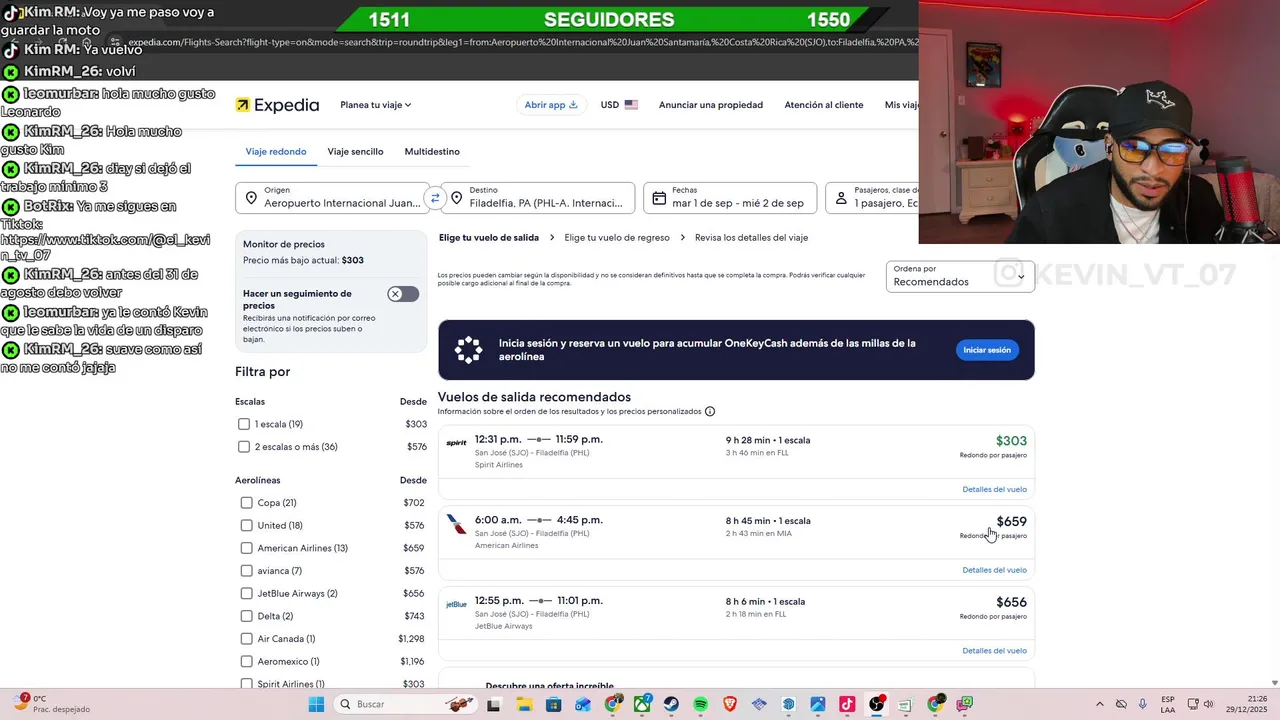This screenshot has width=1280, height=720.
Task: Click the ESP LAA language indicator
Action: click(1168, 704)
